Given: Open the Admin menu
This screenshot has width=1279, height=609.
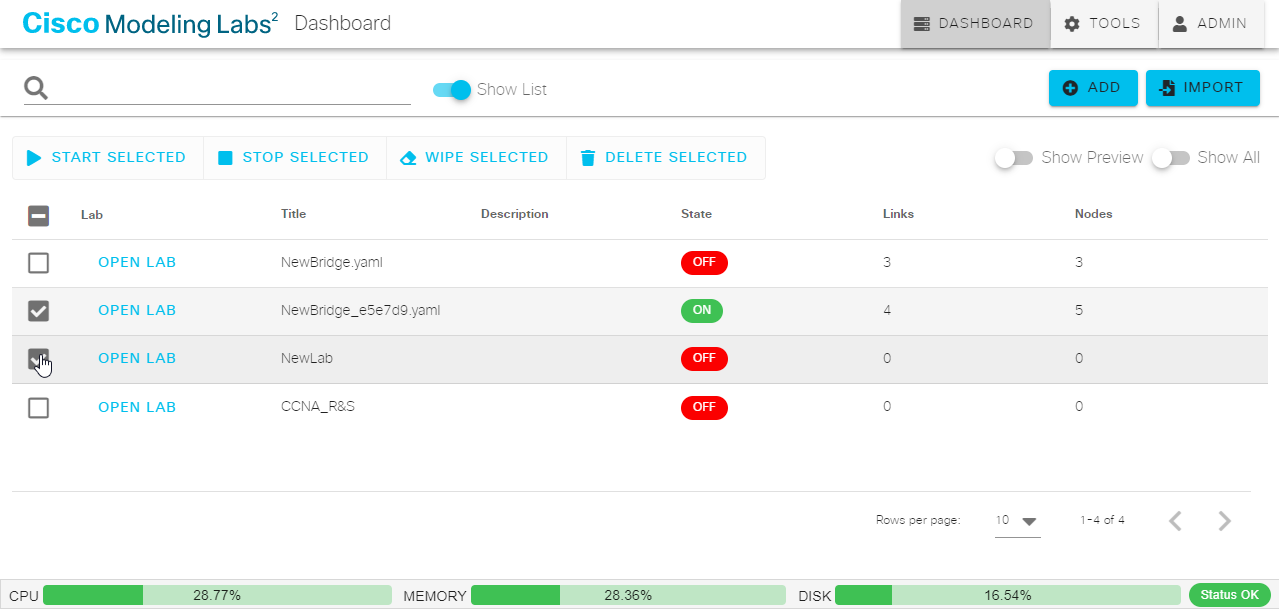Looking at the screenshot, I should pos(1210,24).
